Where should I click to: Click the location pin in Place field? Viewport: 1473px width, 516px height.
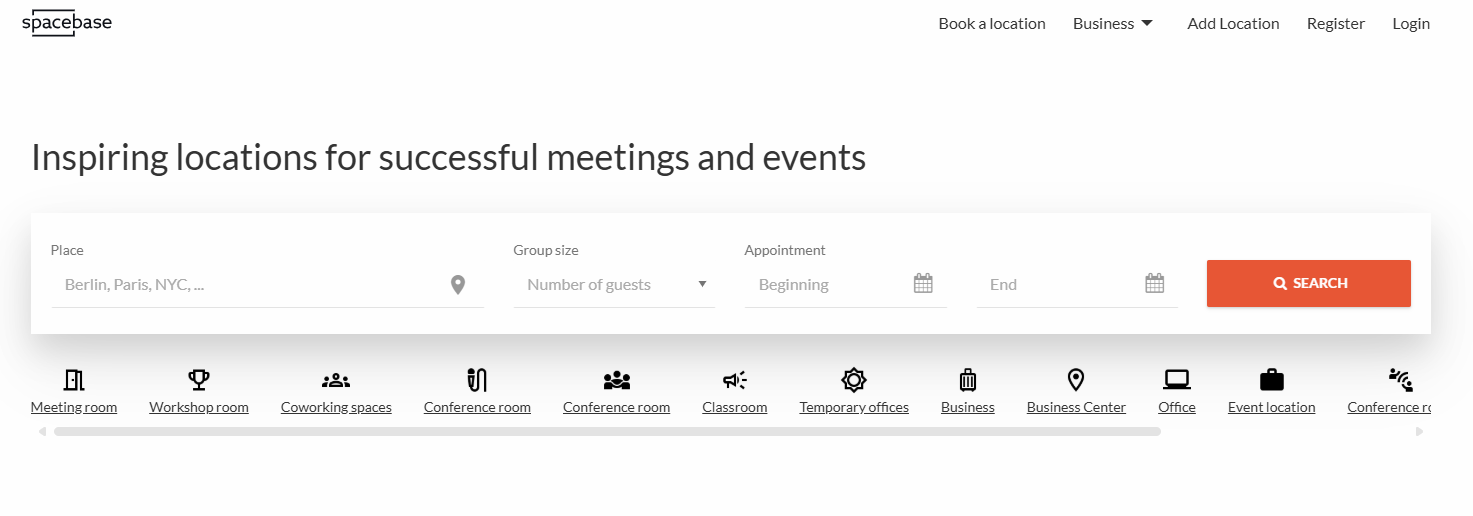458,285
